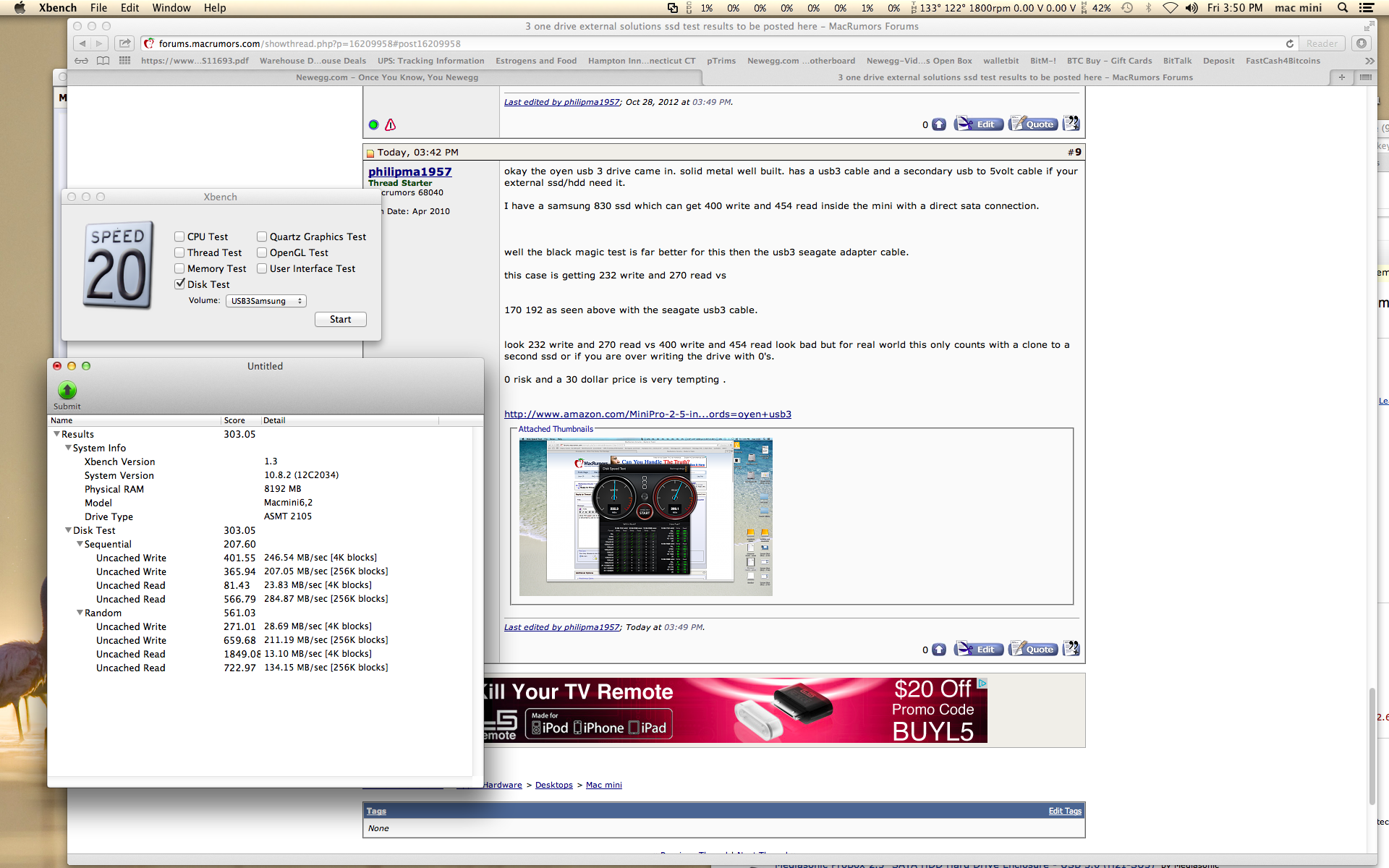
Task: Open the Apple menu
Action: click(20, 8)
